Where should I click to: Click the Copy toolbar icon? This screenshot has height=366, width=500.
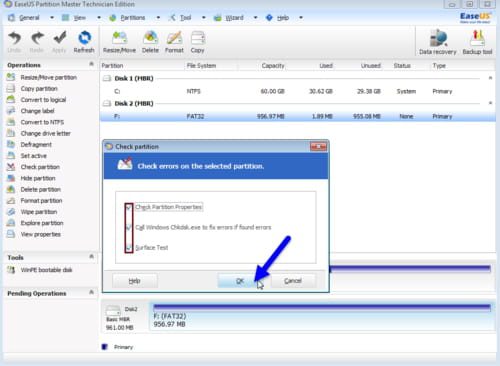(198, 38)
